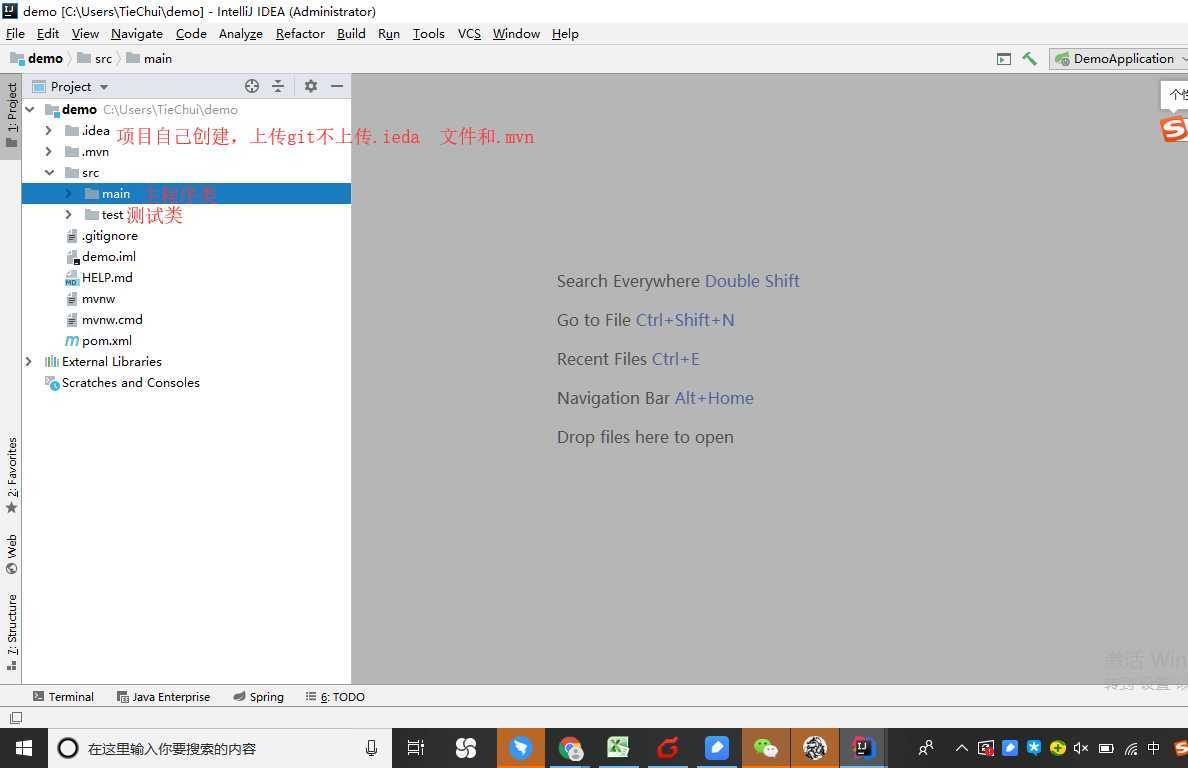Open the VCS menu
Screen dimensions: 1188x768
tap(469, 33)
